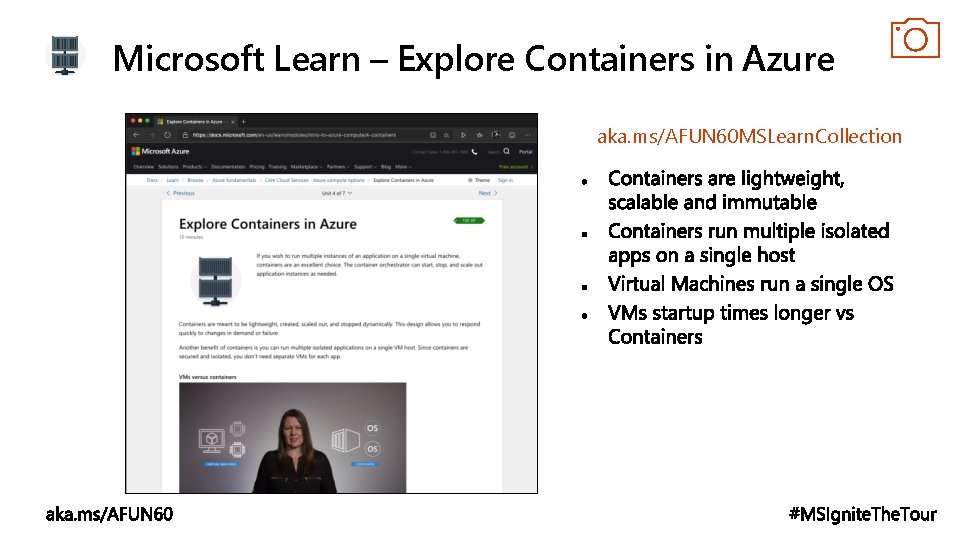This screenshot has height=540, width=960.
Task: Close the Explore Containers in Azure tab
Action: tap(233, 122)
